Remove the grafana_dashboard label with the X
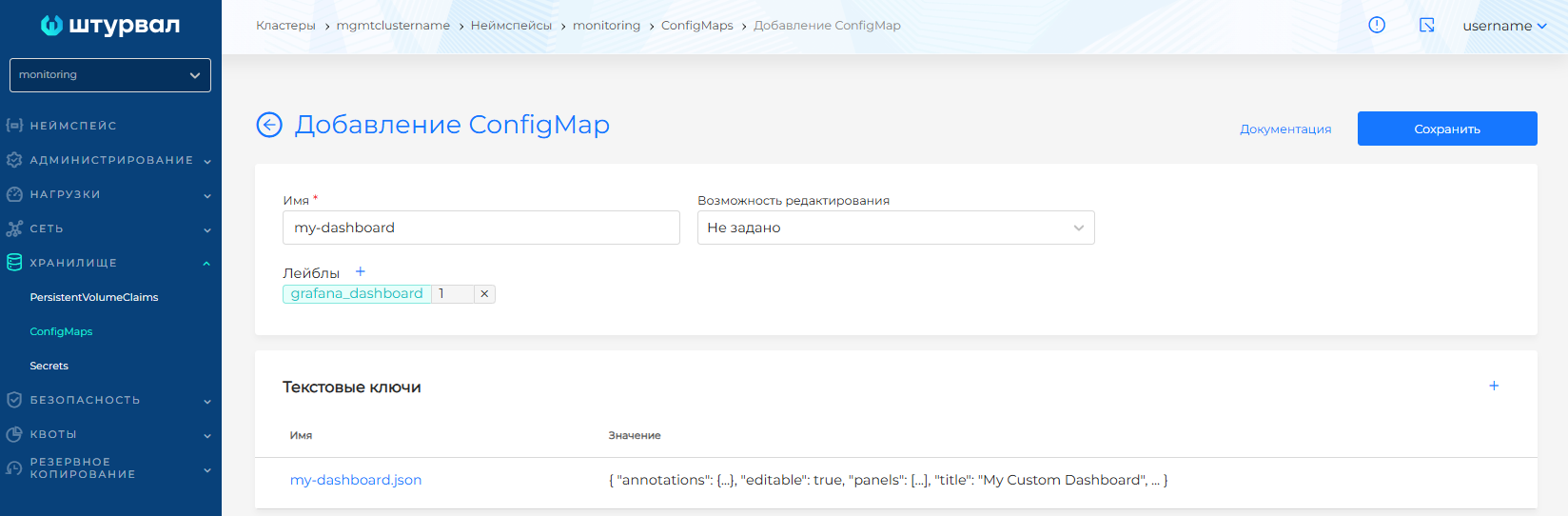The height and width of the screenshot is (516, 1568). [484, 294]
